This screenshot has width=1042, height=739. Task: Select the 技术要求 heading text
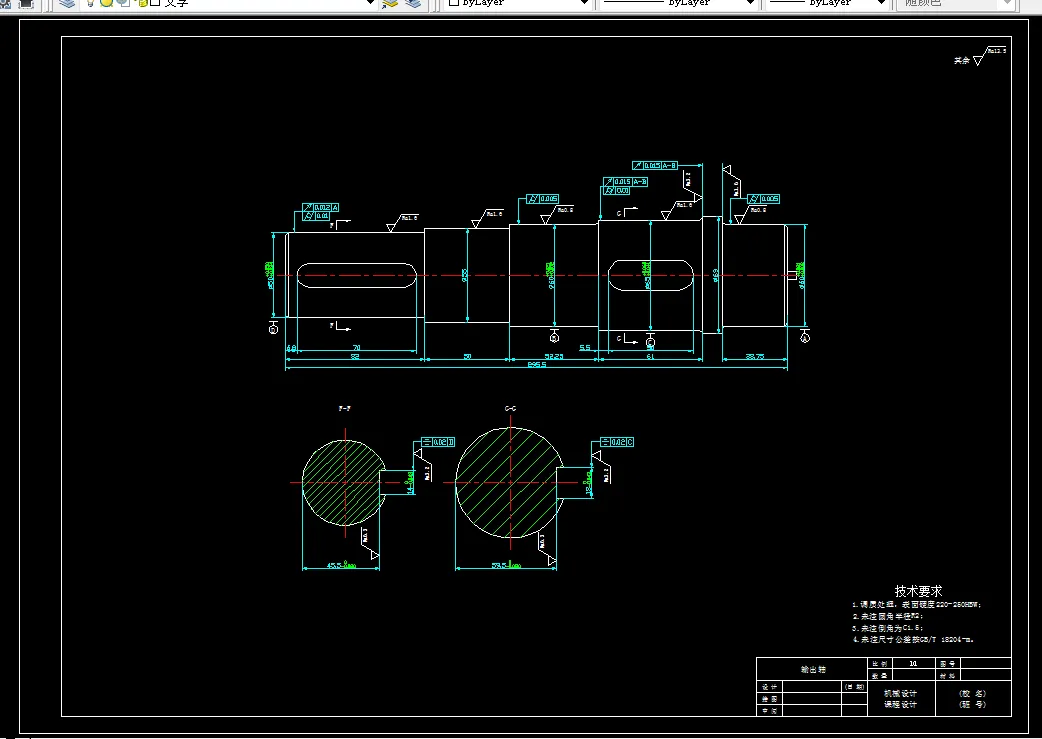coord(918,591)
